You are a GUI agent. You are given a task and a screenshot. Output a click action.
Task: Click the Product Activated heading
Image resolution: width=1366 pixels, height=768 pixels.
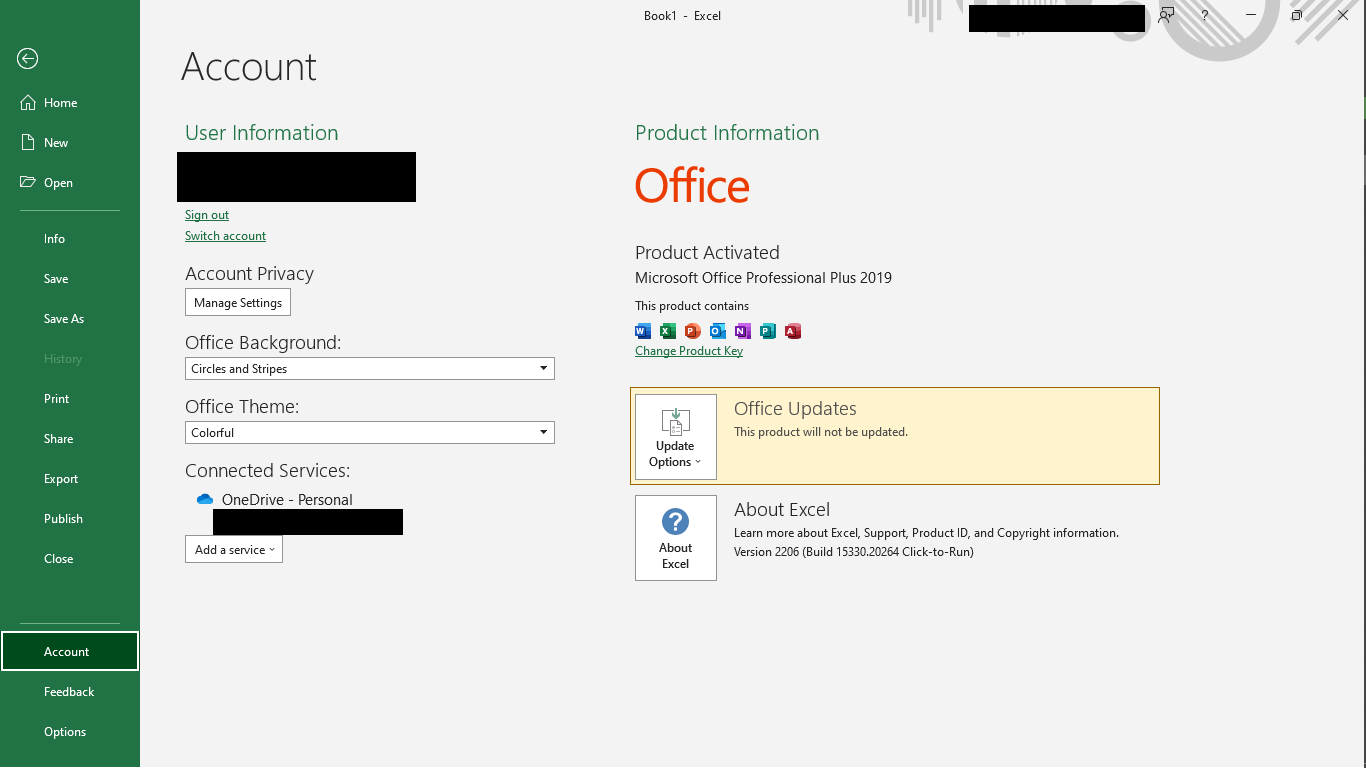[x=707, y=253]
